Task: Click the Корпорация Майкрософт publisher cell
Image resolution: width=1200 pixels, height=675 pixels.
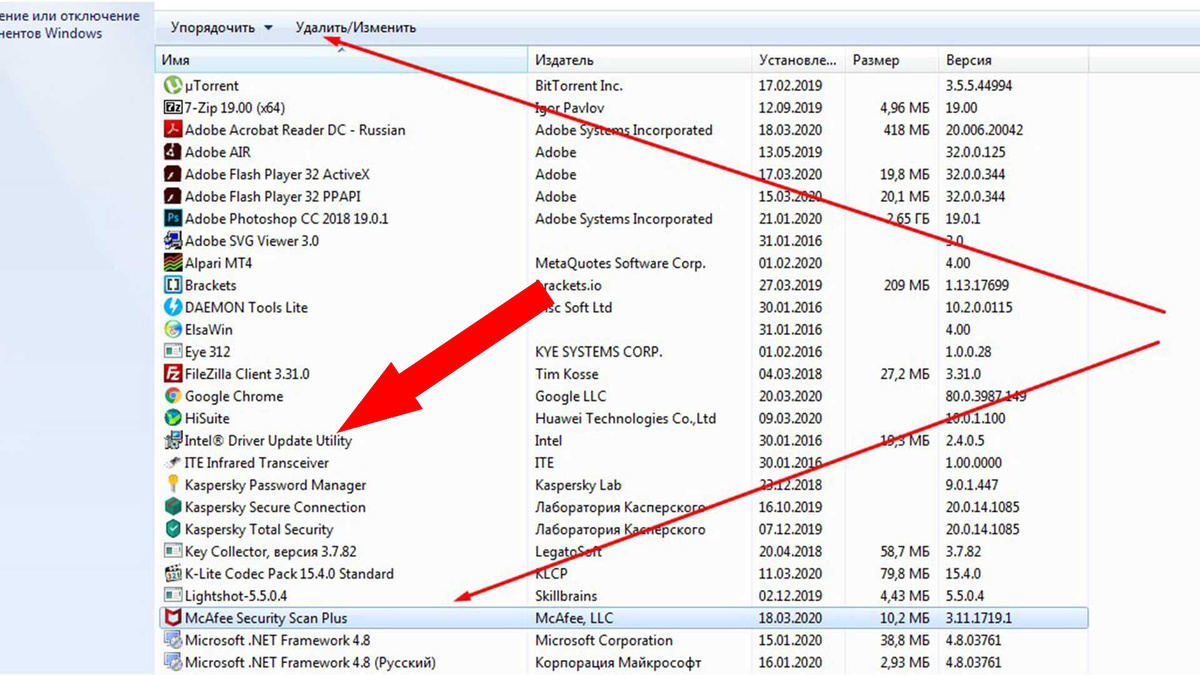Action: (618, 662)
